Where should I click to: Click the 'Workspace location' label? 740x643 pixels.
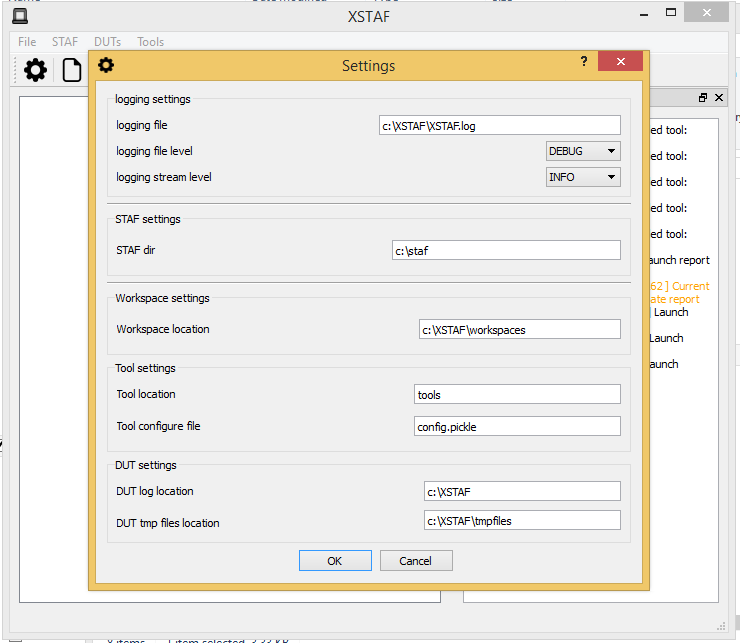pyautogui.click(x=163, y=329)
